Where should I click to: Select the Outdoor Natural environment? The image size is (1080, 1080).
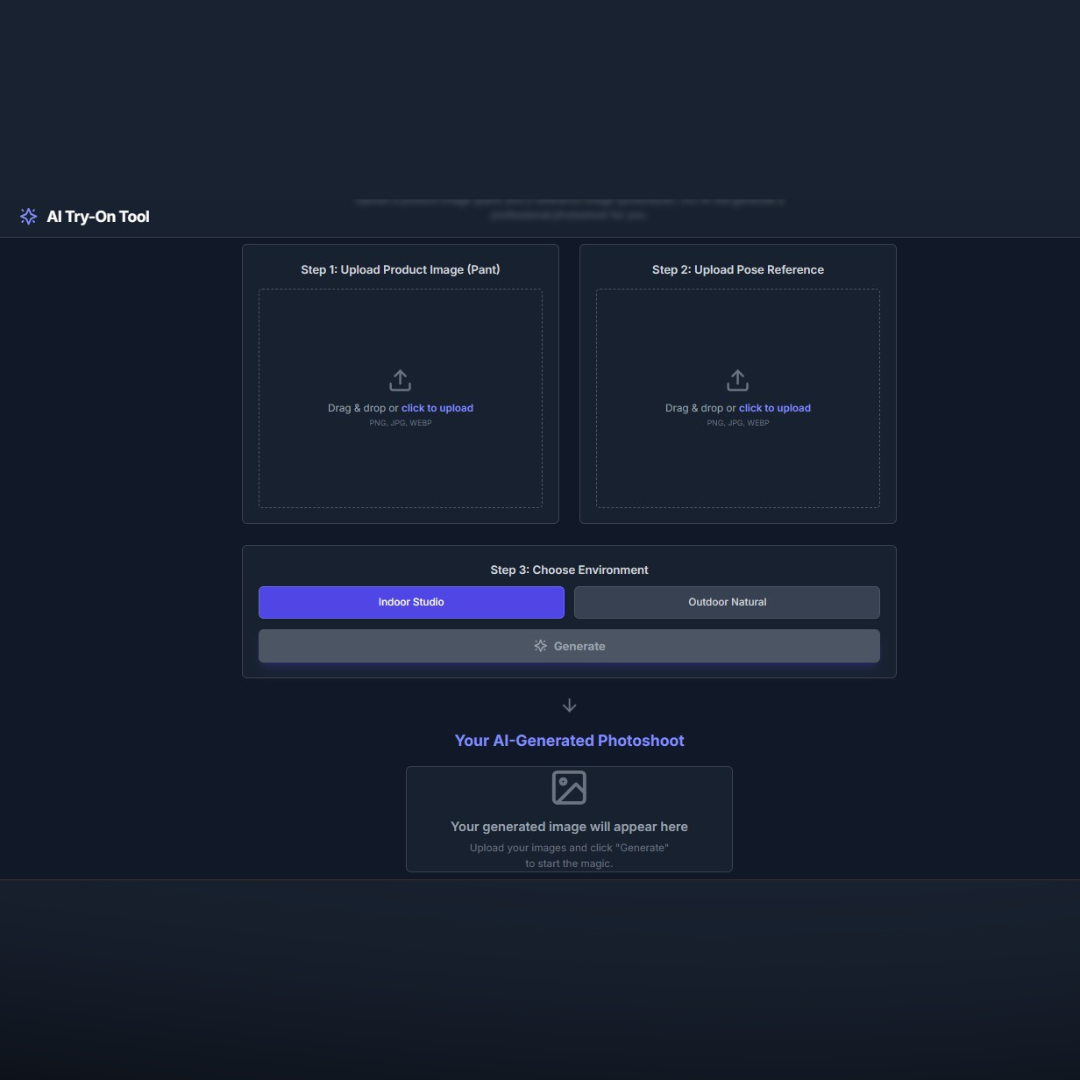(x=727, y=602)
